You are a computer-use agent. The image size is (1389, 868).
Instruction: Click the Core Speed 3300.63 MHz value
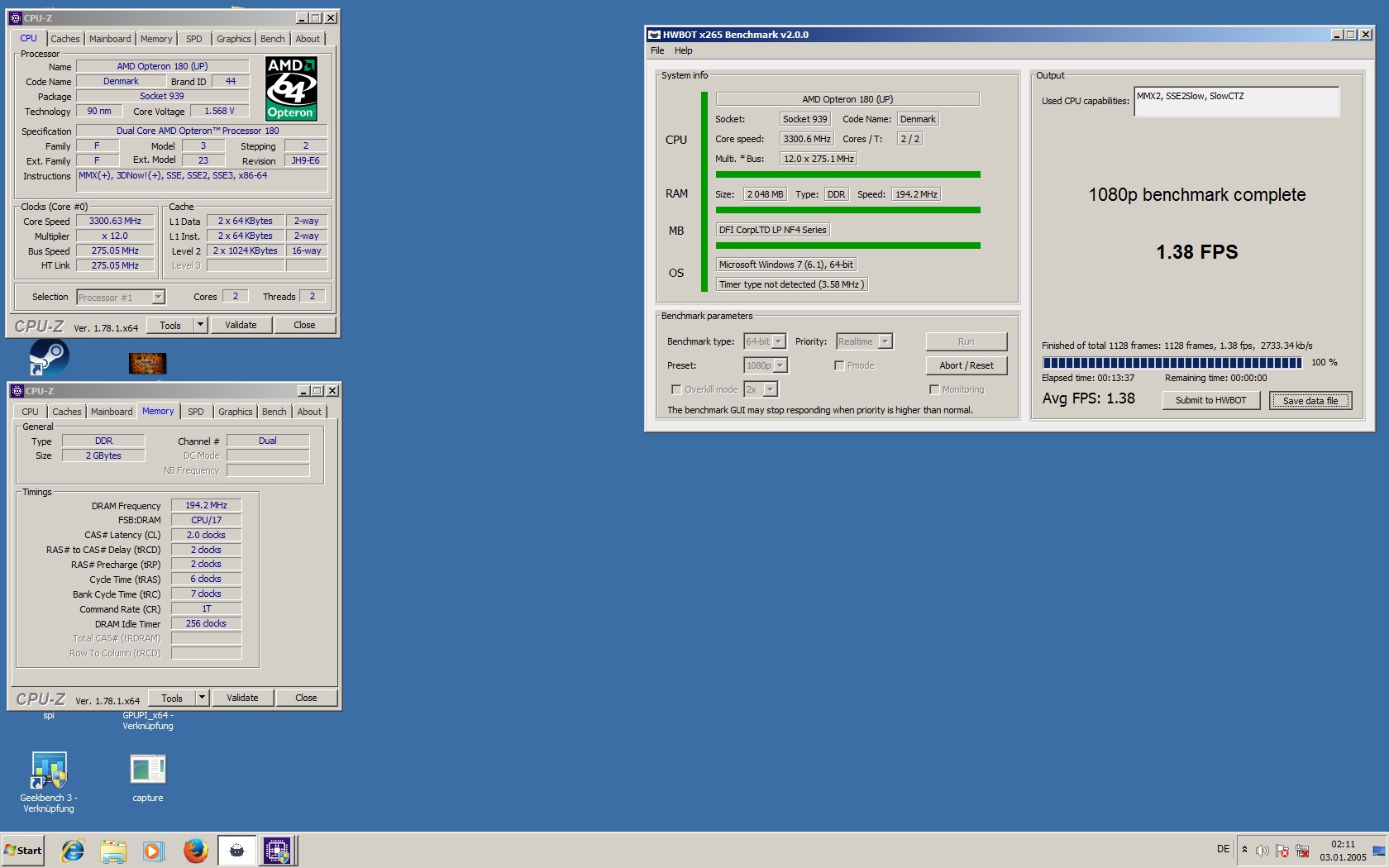click(116, 221)
